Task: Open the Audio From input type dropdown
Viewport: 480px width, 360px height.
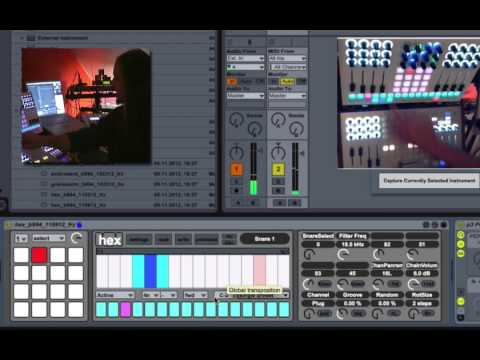Action: click(x=245, y=58)
